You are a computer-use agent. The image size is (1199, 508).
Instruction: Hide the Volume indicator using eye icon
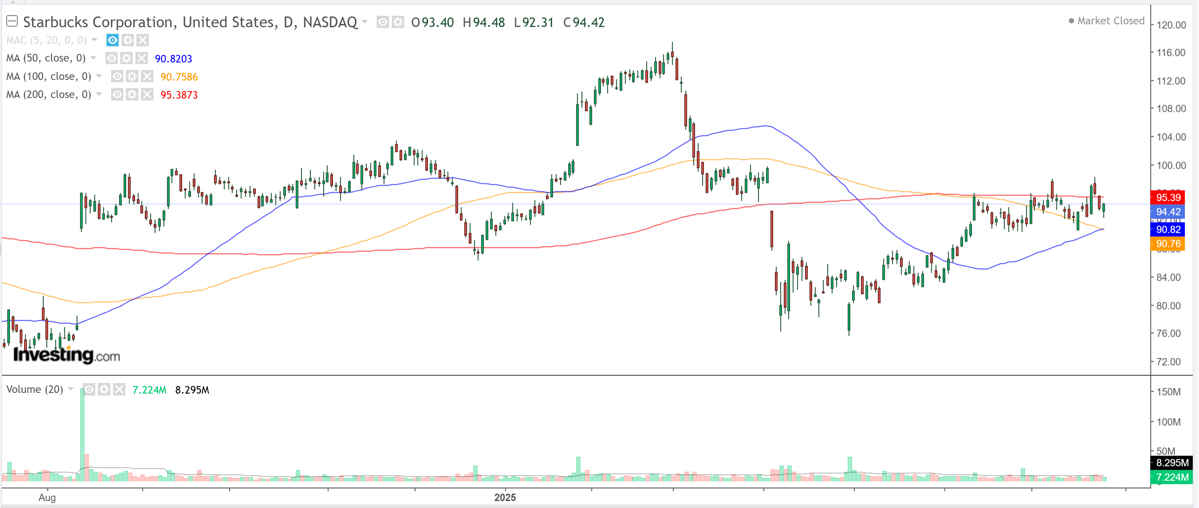tap(89, 389)
